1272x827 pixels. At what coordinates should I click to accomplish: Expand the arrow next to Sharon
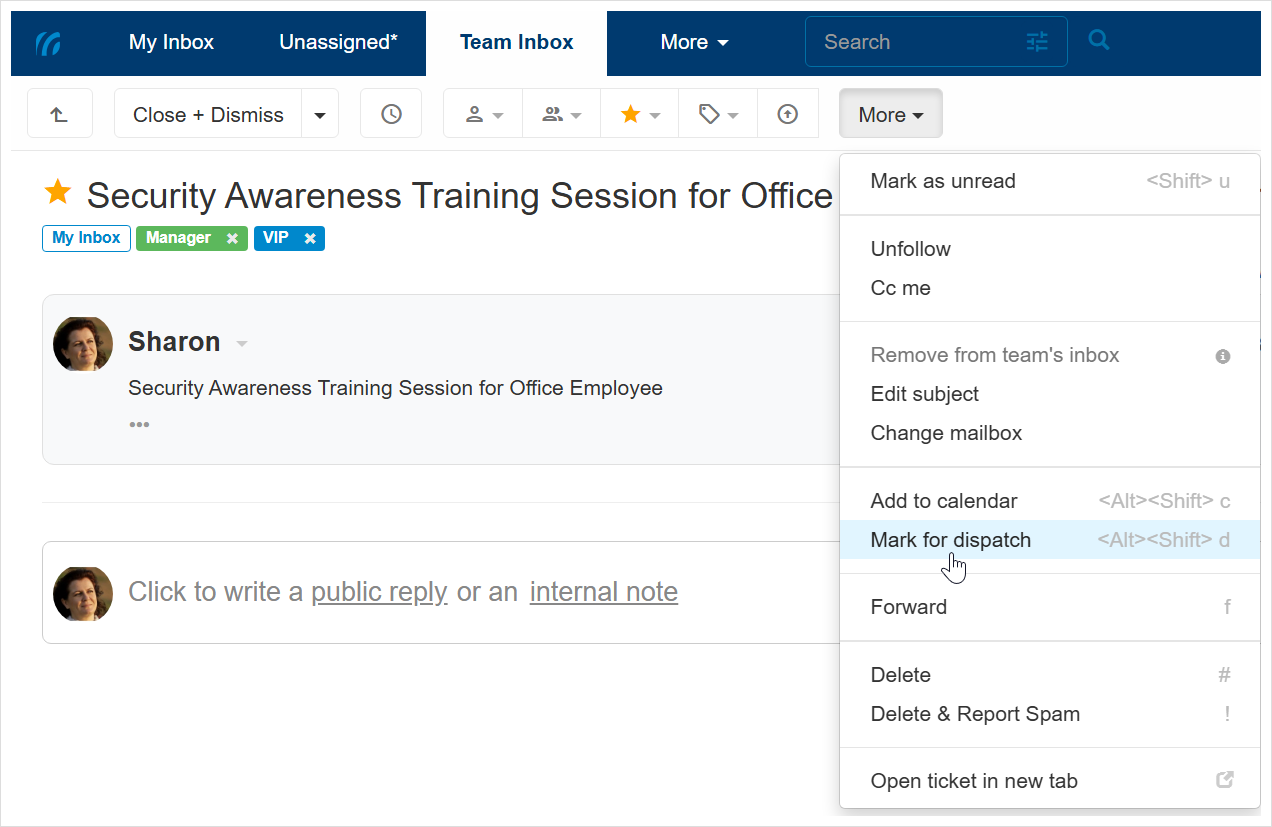241,344
